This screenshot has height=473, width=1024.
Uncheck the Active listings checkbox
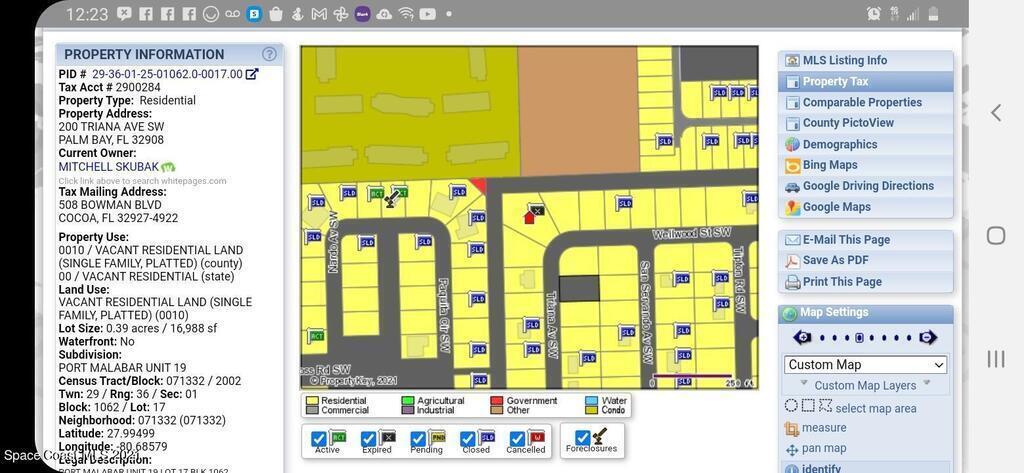click(319, 439)
